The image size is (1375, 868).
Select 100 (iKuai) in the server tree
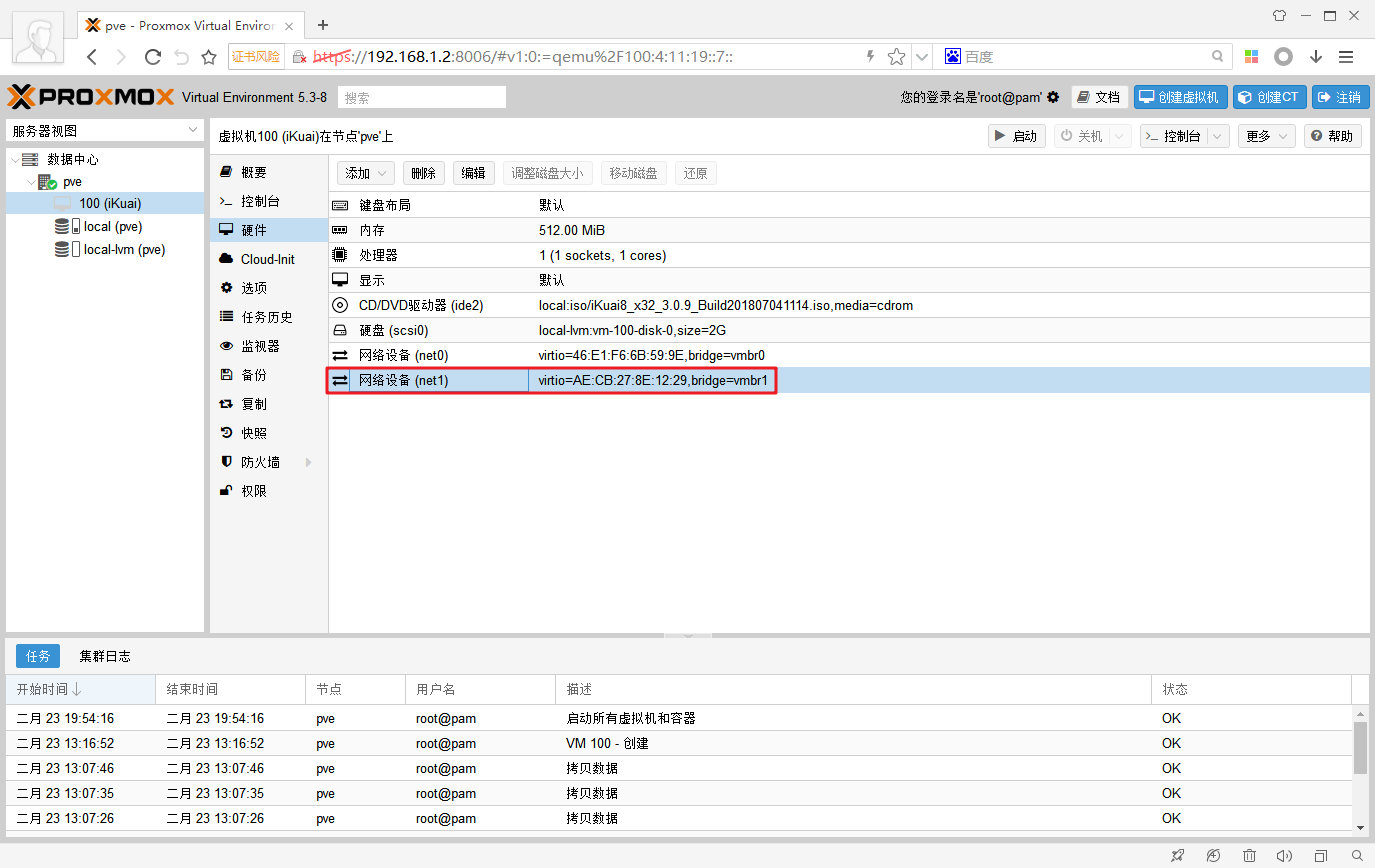105,203
